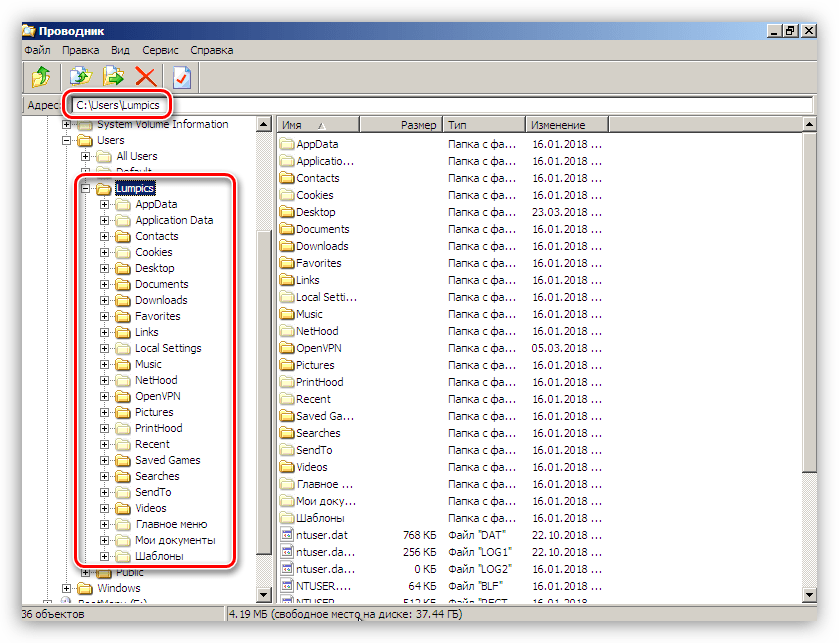
Task: Select the ntuser.dat file icon in list
Action: click(x=288, y=535)
